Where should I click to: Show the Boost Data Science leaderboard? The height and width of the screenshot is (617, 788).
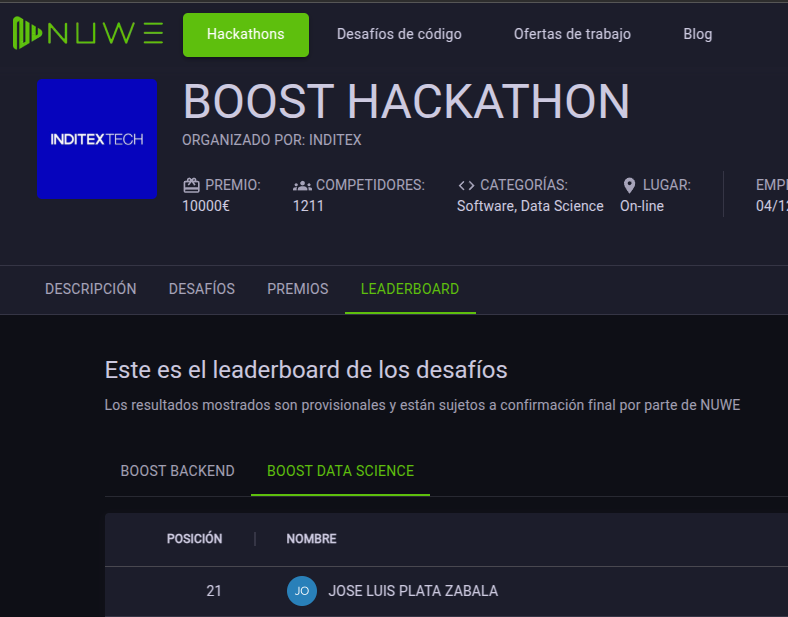click(x=340, y=471)
